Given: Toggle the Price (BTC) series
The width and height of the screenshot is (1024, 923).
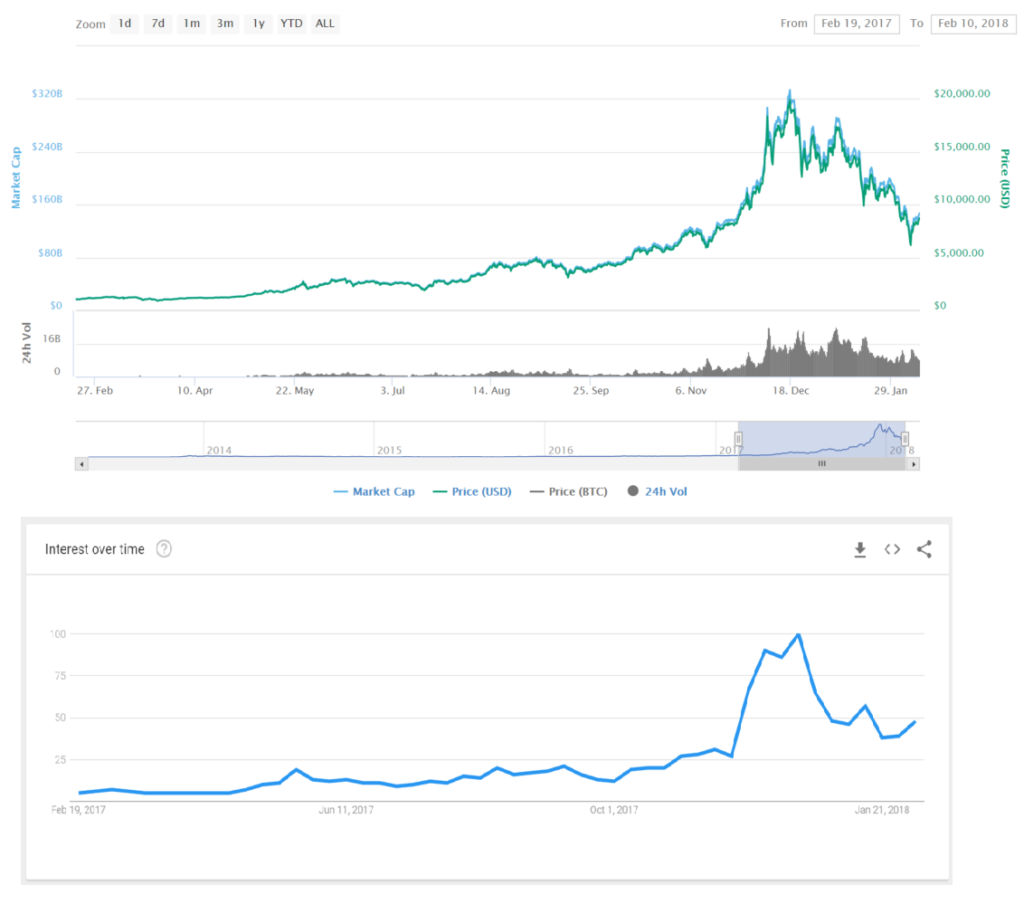Looking at the screenshot, I should coord(569,492).
